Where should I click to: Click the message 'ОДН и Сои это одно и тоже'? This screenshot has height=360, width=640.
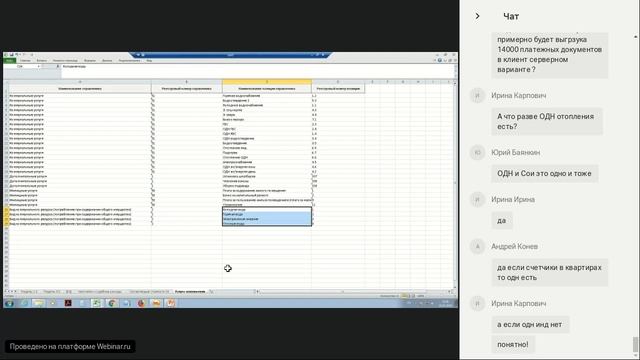coord(544,173)
